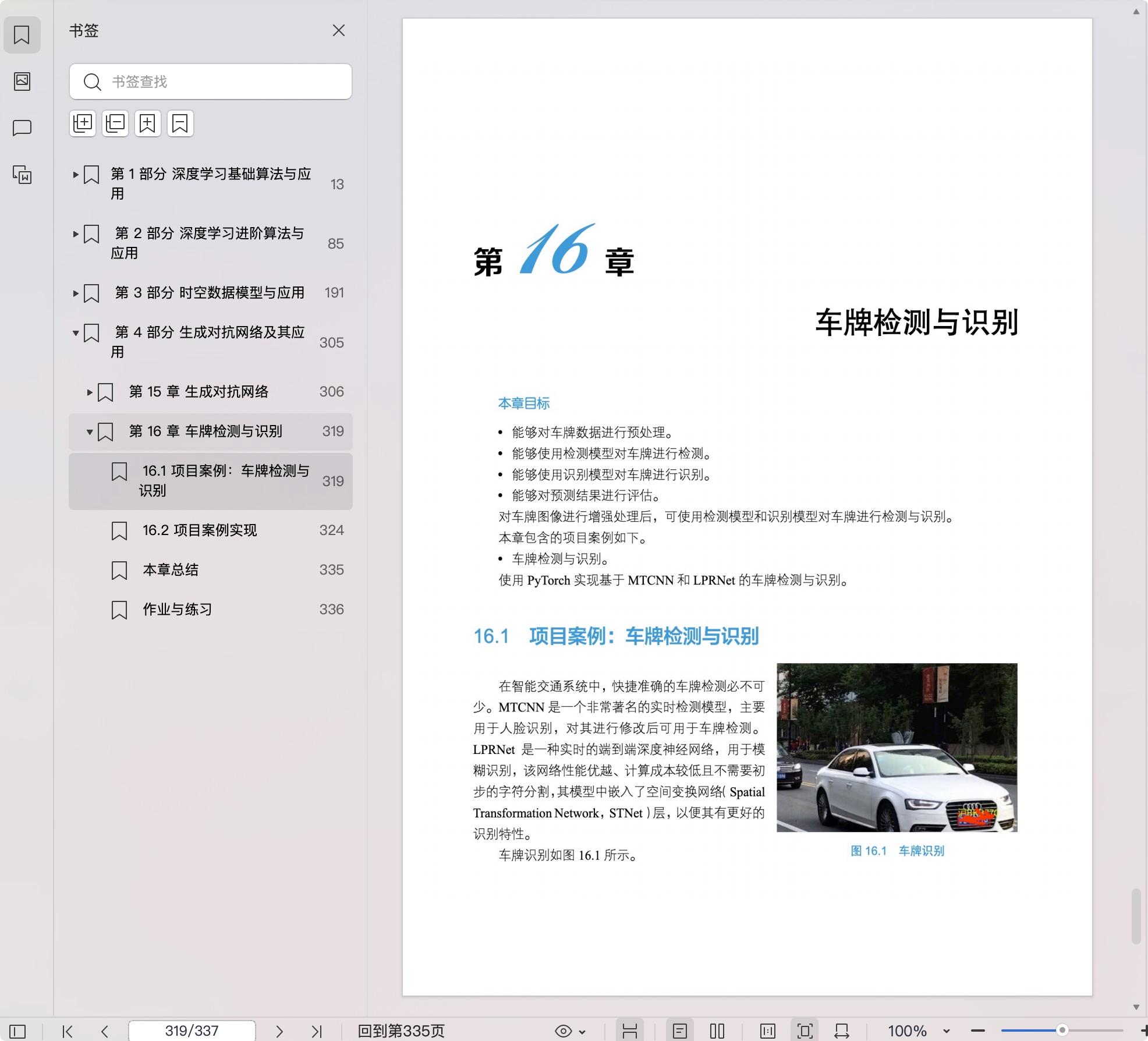Open bookmark 第 3 部分 时空数据模型与应用
The width and height of the screenshot is (1148, 1041).
[x=210, y=292]
